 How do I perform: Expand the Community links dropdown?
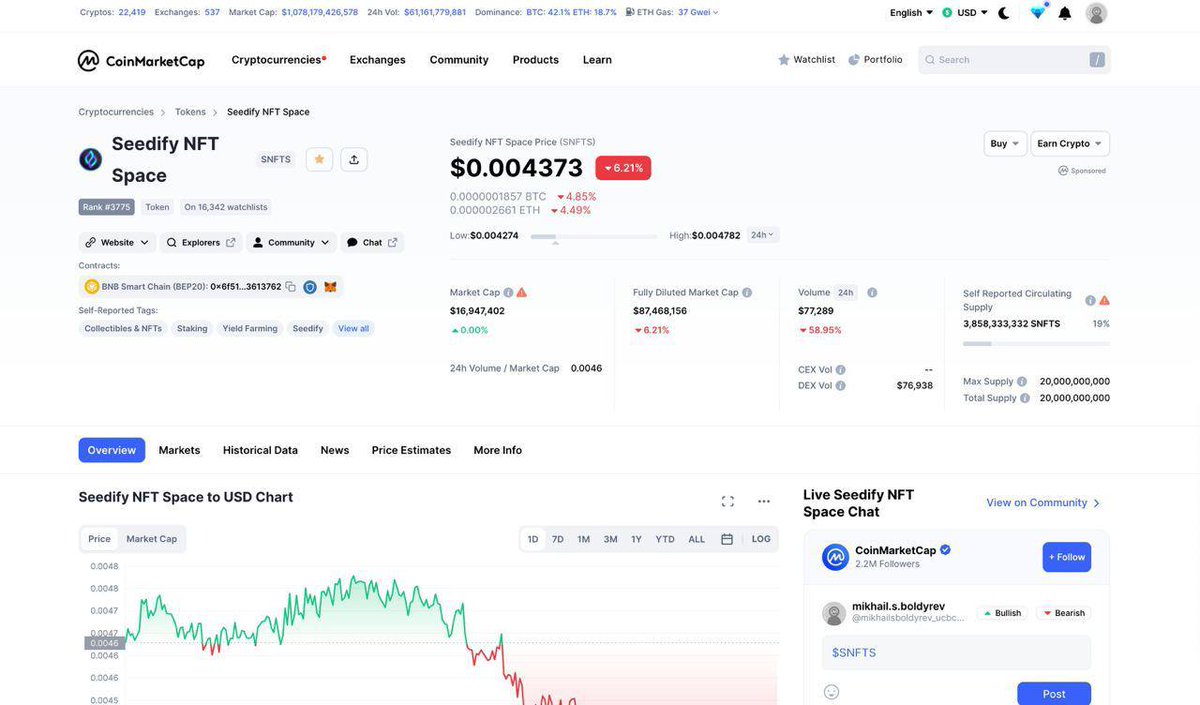click(290, 242)
